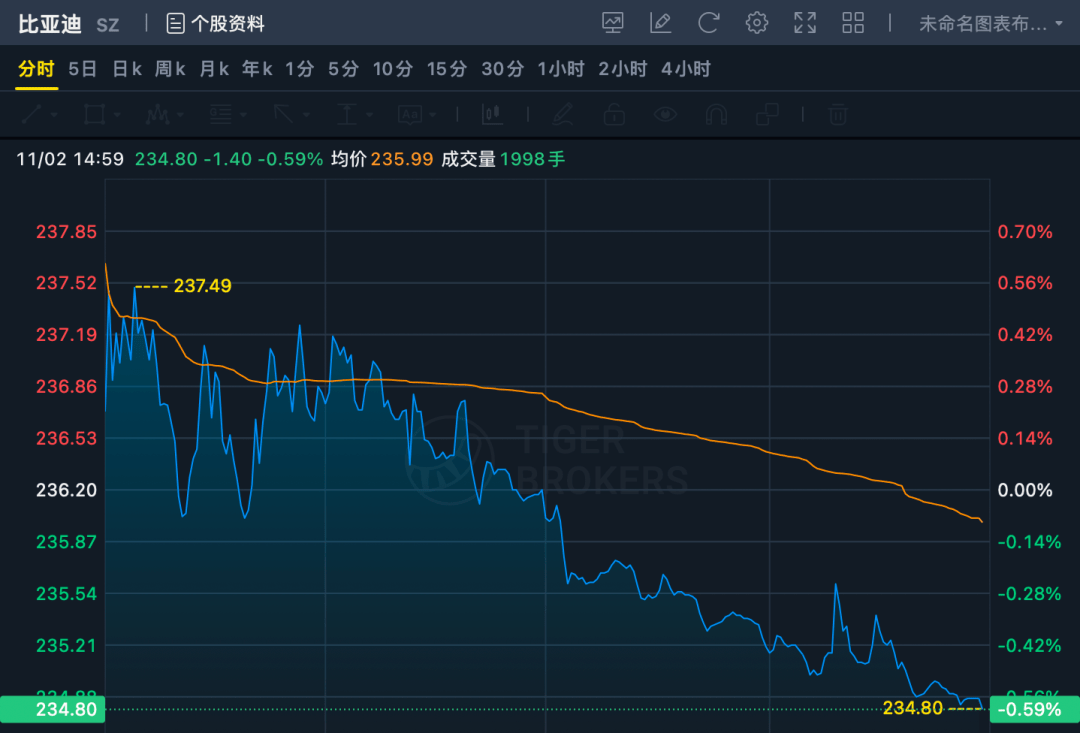Screen dimensions: 1080x733
Task: Click the candlestick indicator icon
Action: (492, 114)
